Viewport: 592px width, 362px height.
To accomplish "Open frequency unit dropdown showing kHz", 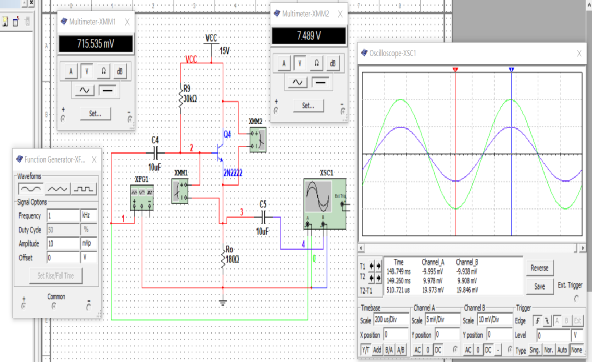I will tap(89, 216).
